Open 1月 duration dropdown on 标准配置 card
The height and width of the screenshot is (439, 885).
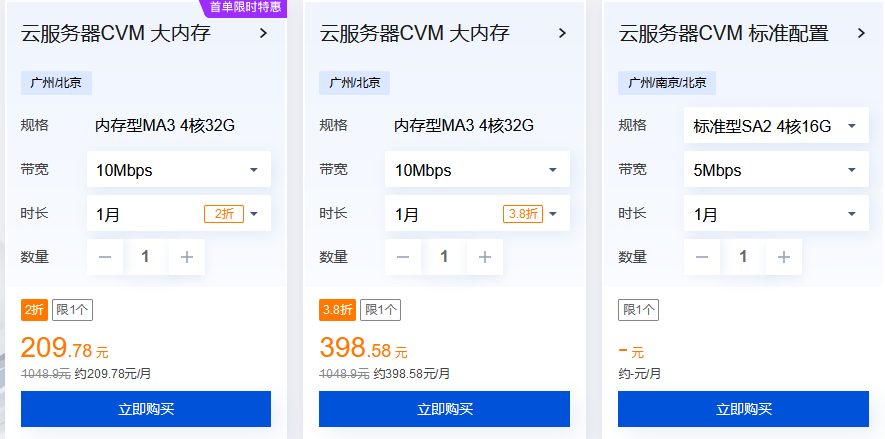(776, 213)
